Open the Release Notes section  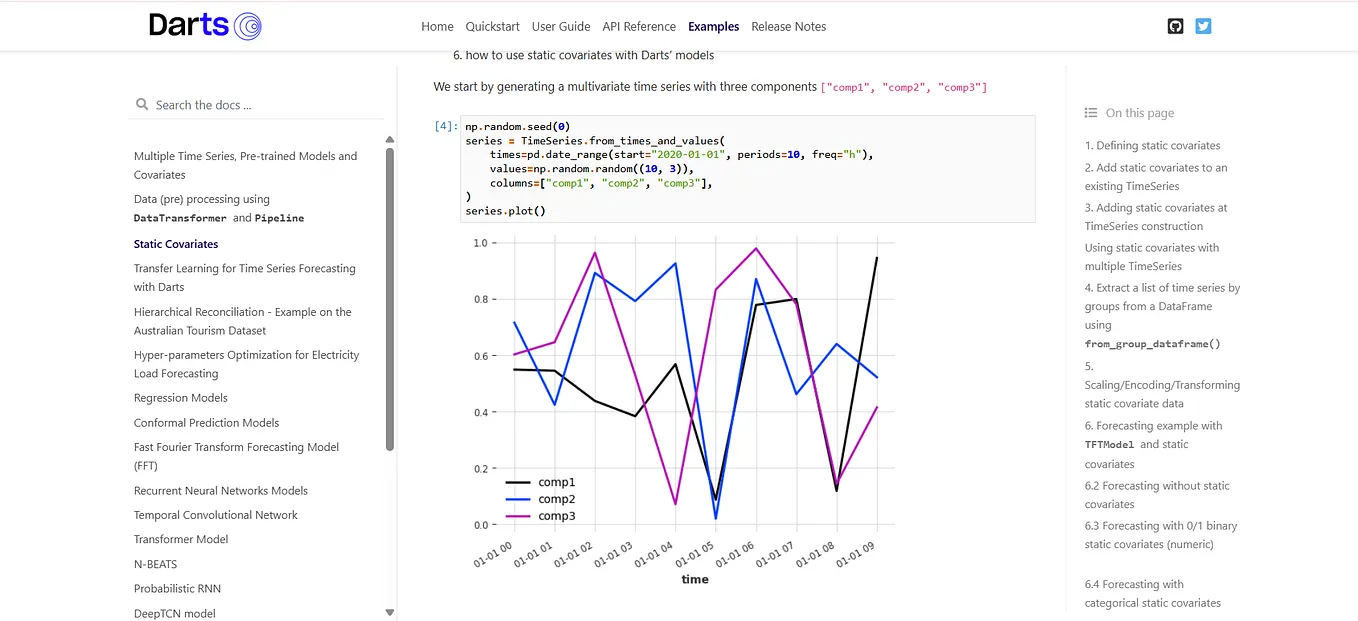pyautogui.click(x=788, y=26)
